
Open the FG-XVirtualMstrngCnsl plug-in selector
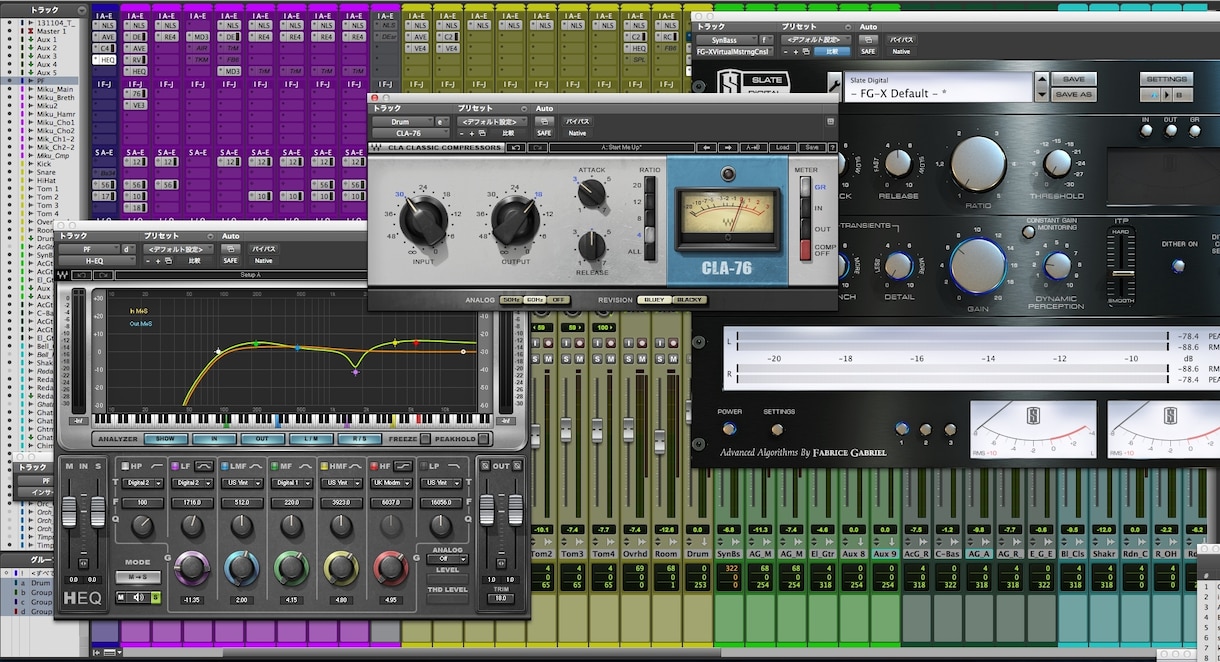click(734, 51)
